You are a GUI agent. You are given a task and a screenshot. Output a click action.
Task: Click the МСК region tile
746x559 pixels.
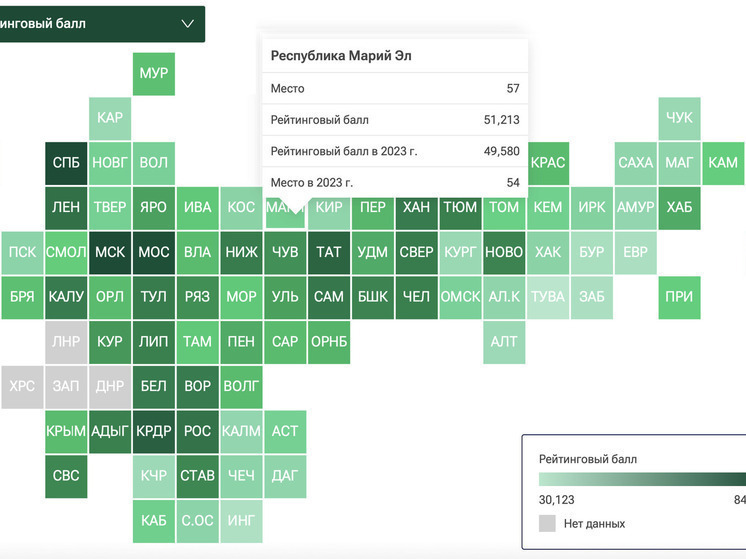(x=110, y=252)
